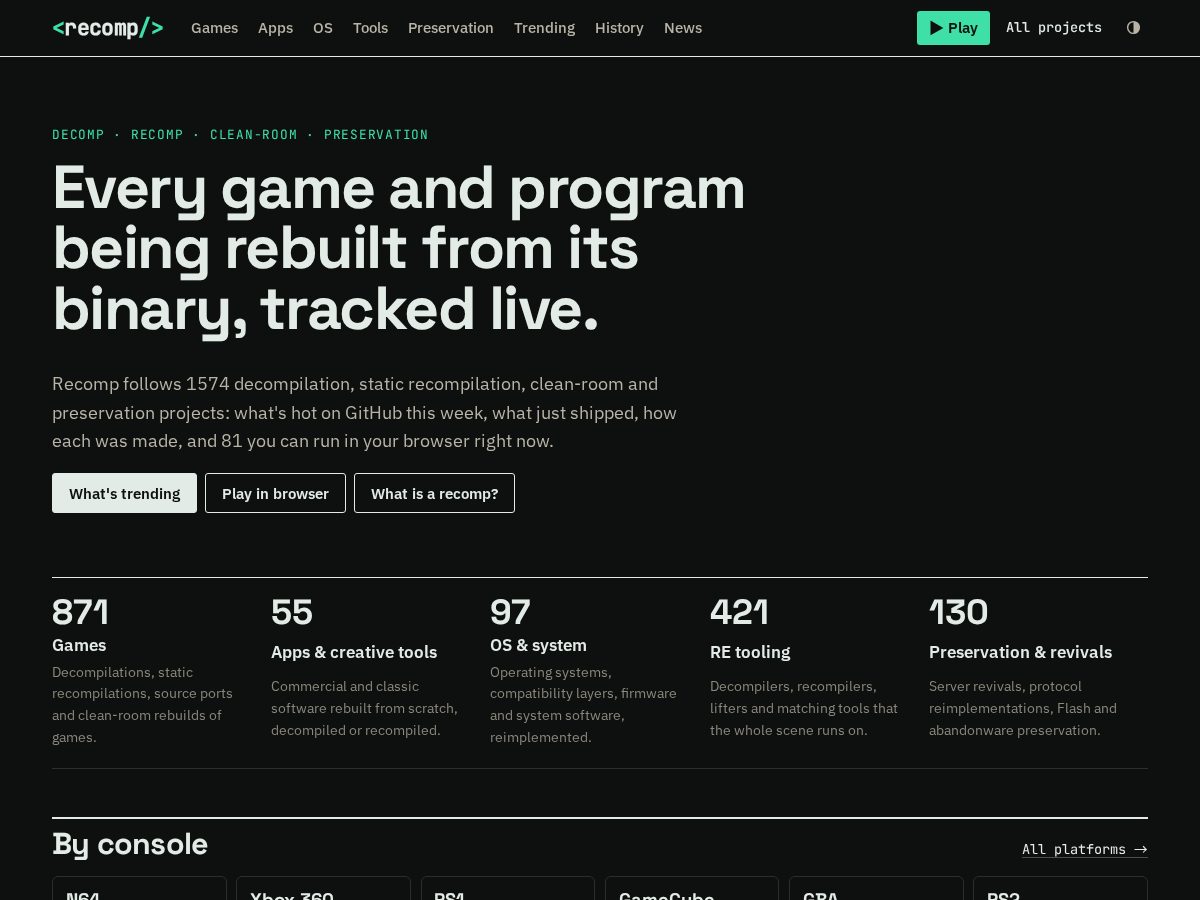Select the Xbox 360 console card
Image resolution: width=1200 pixels, height=900 pixels.
tap(323, 889)
